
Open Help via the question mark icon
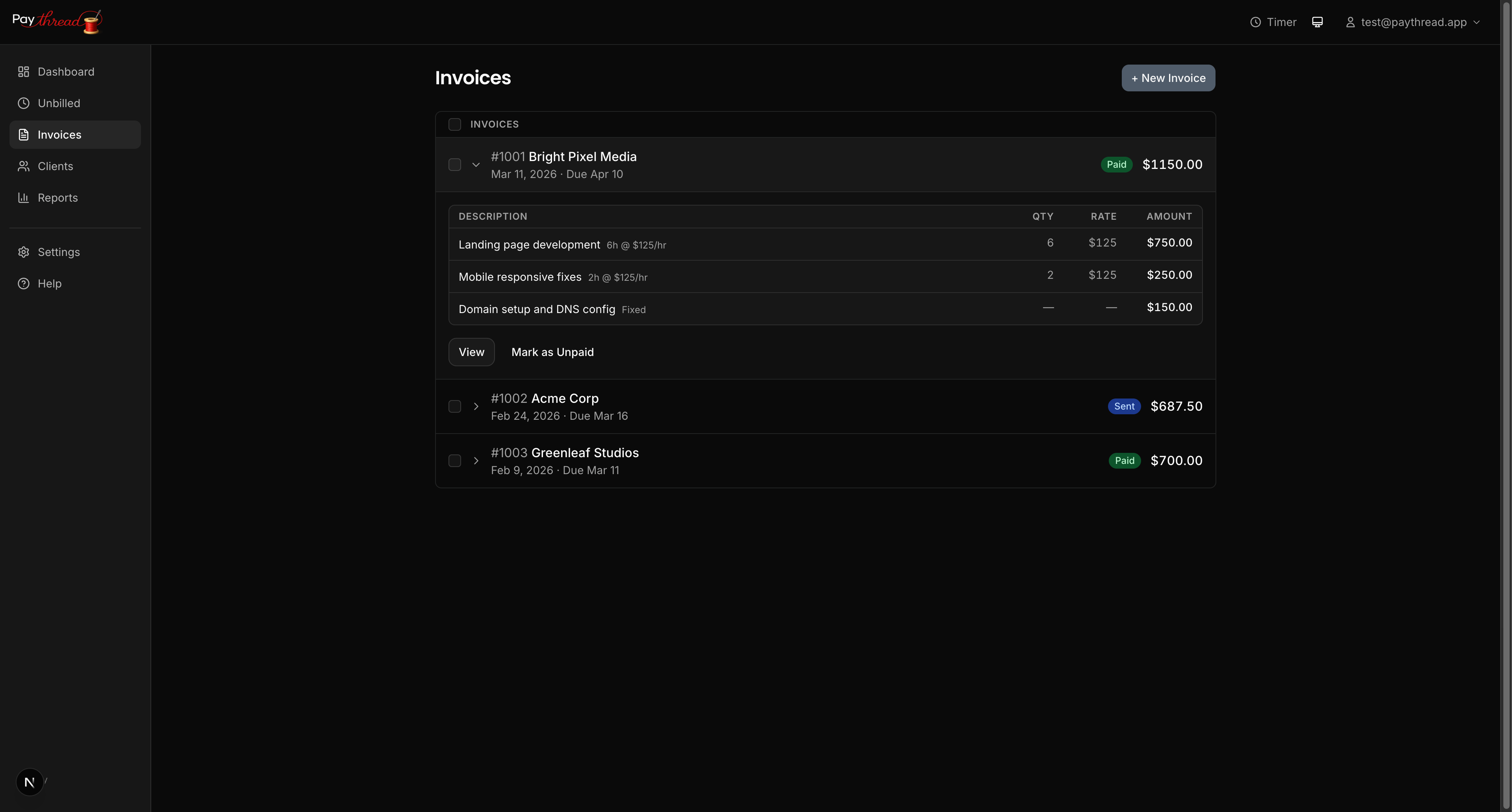(24, 283)
